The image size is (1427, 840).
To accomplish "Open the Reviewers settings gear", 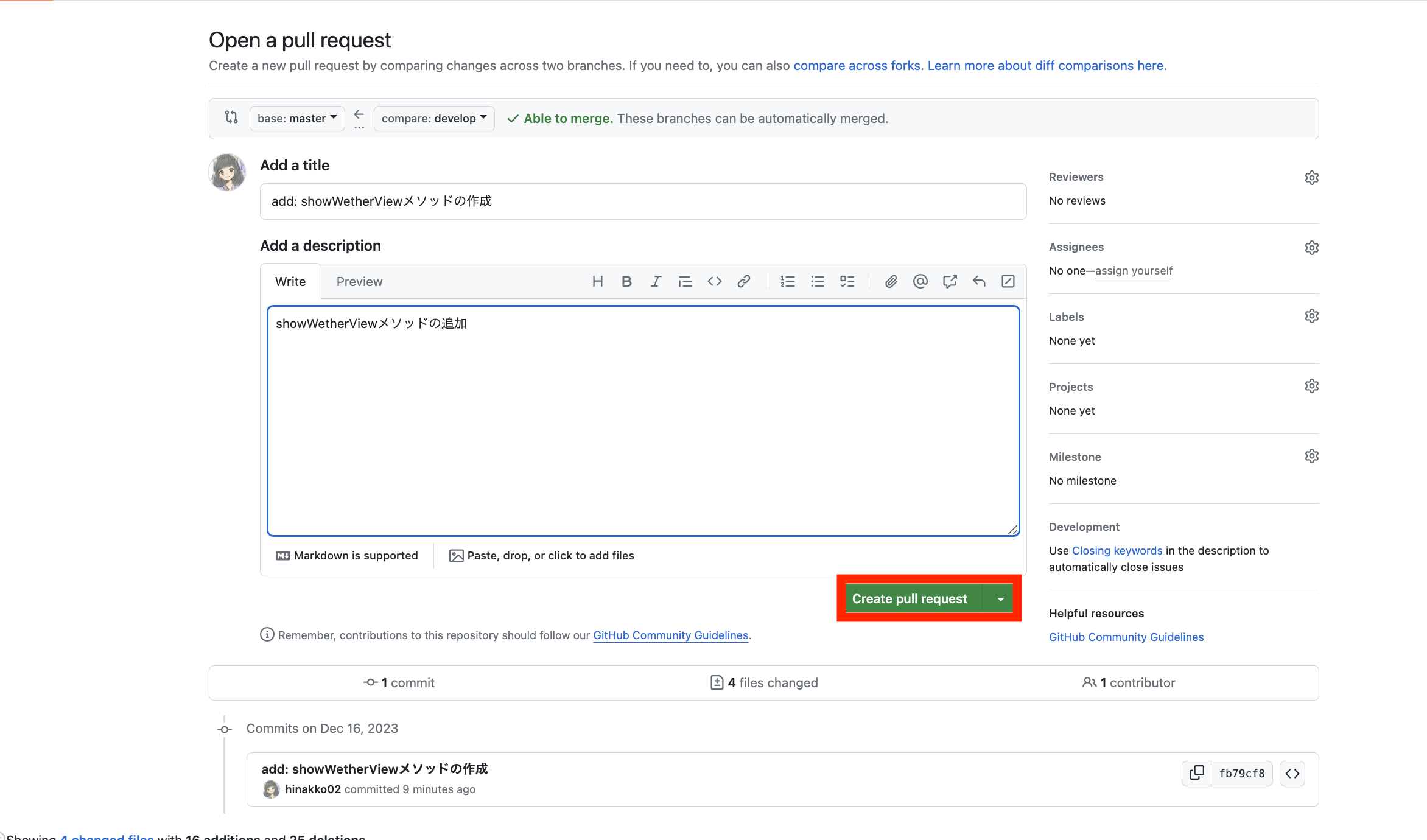I will 1312,177.
